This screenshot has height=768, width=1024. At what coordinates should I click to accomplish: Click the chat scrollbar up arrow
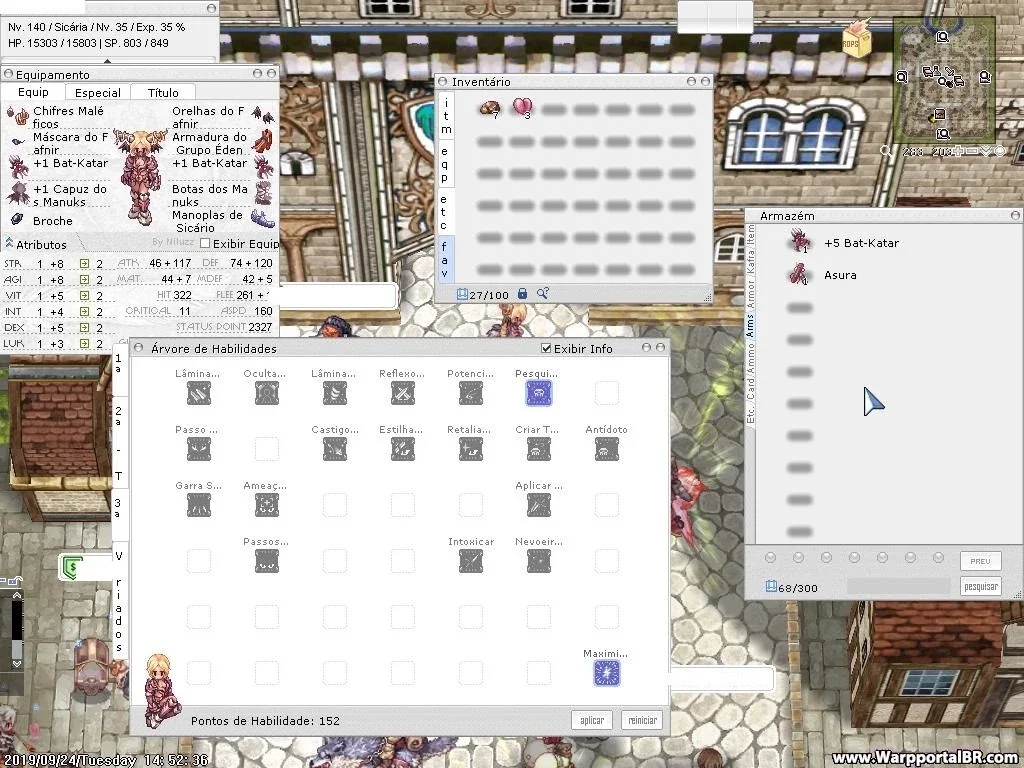tap(16, 596)
